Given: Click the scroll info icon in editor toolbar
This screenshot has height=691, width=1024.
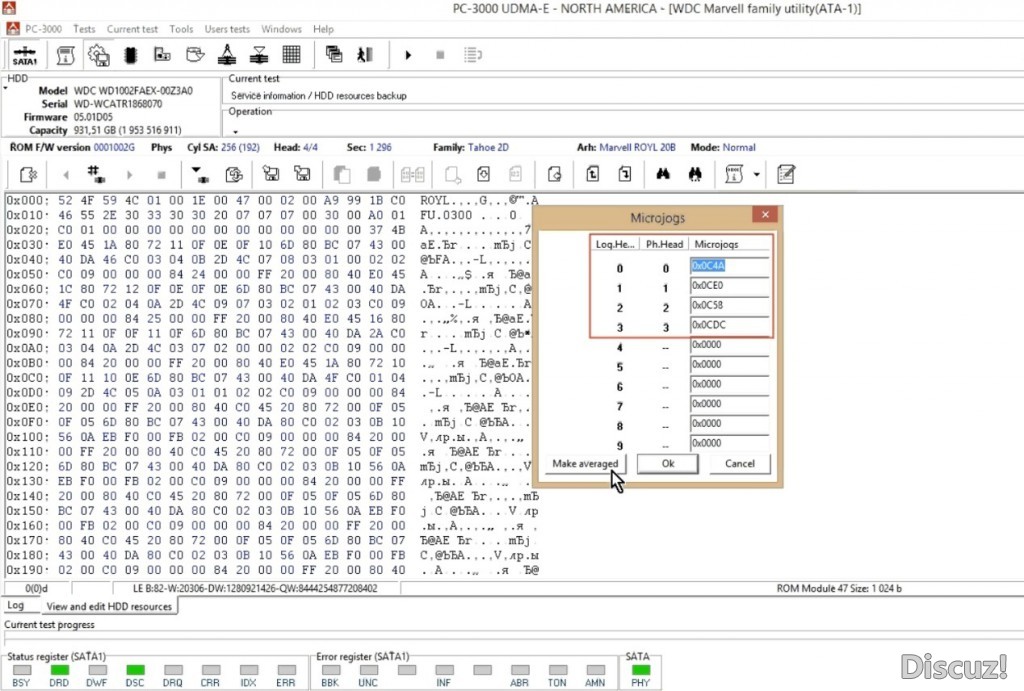Looking at the screenshot, I should pyautogui.click(x=734, y=174).
